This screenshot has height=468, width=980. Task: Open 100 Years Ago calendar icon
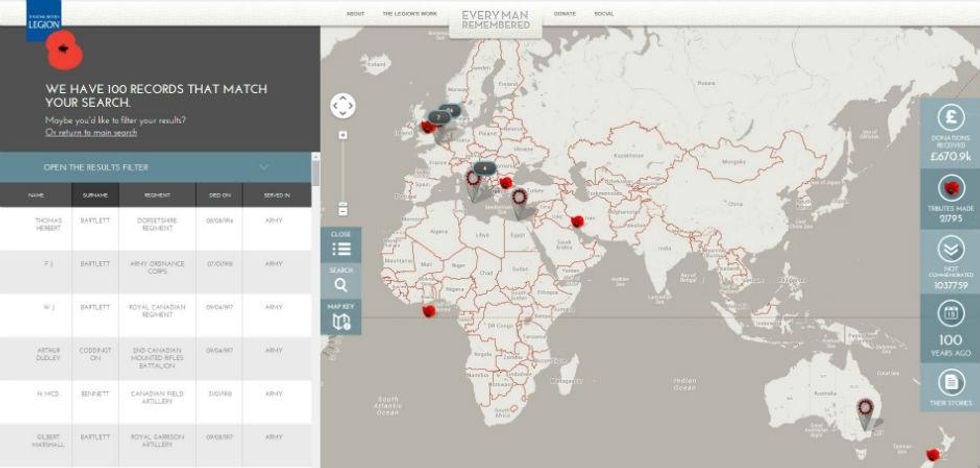point(951,313)
